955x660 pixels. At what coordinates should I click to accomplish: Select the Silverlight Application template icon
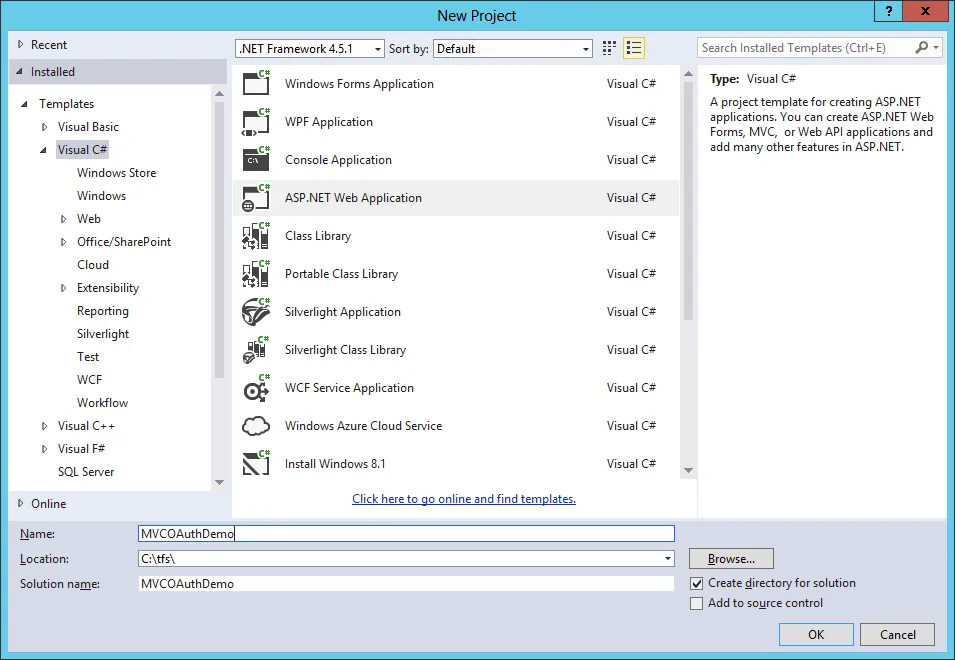point(254,311)
